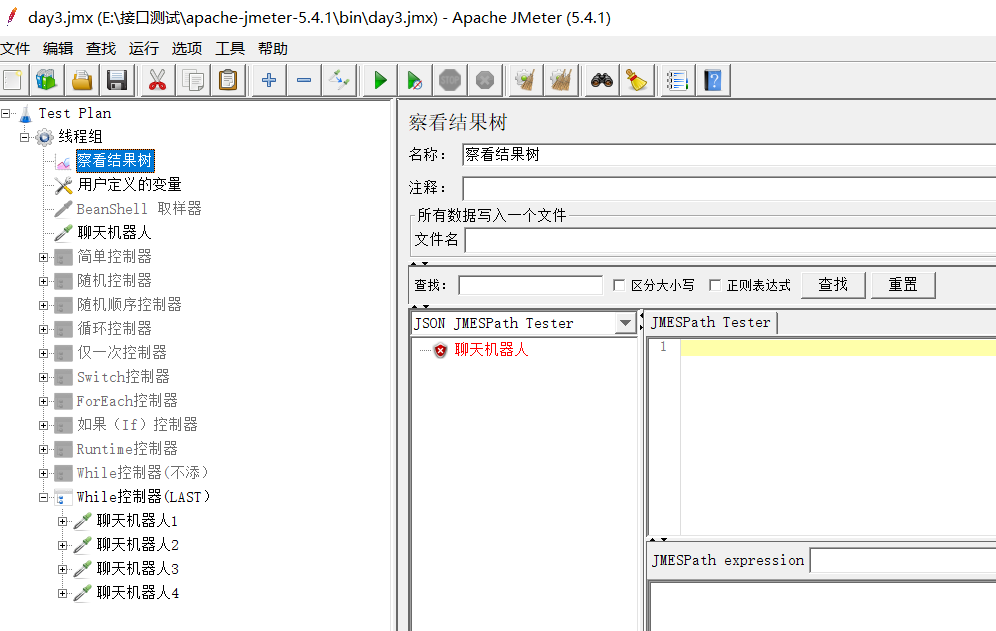This screenshot has width=996, height=631.
Task: Click Start no pauses icon
Action: (x=414, y=81)
